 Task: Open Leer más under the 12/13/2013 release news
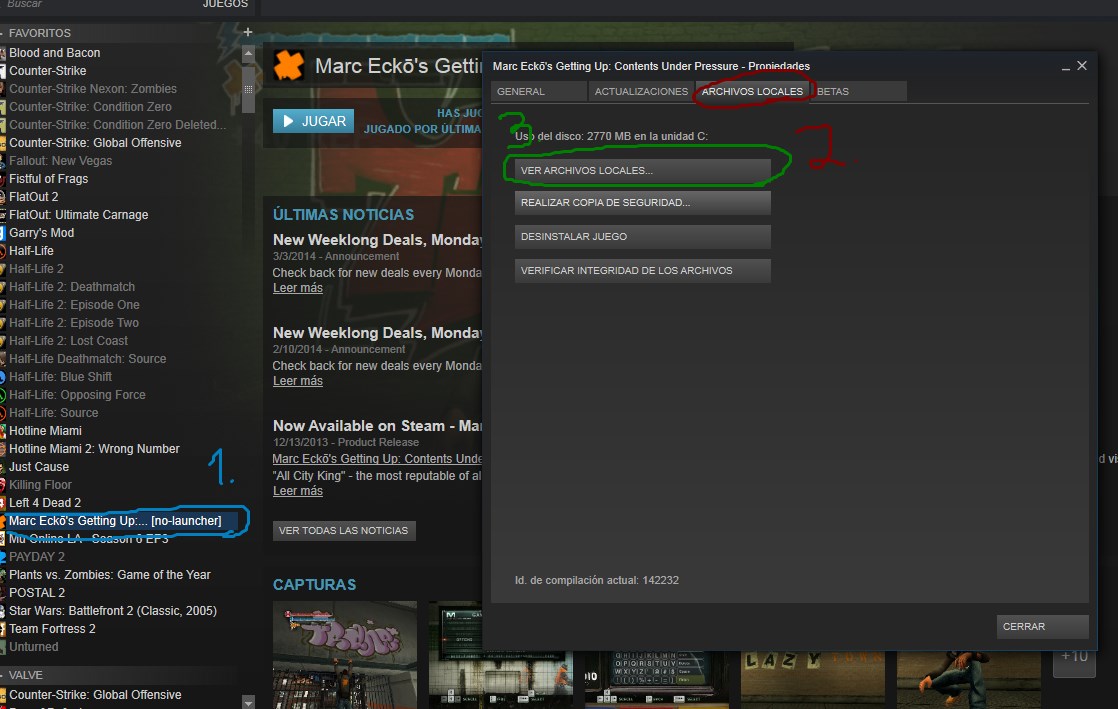(297, 491)
